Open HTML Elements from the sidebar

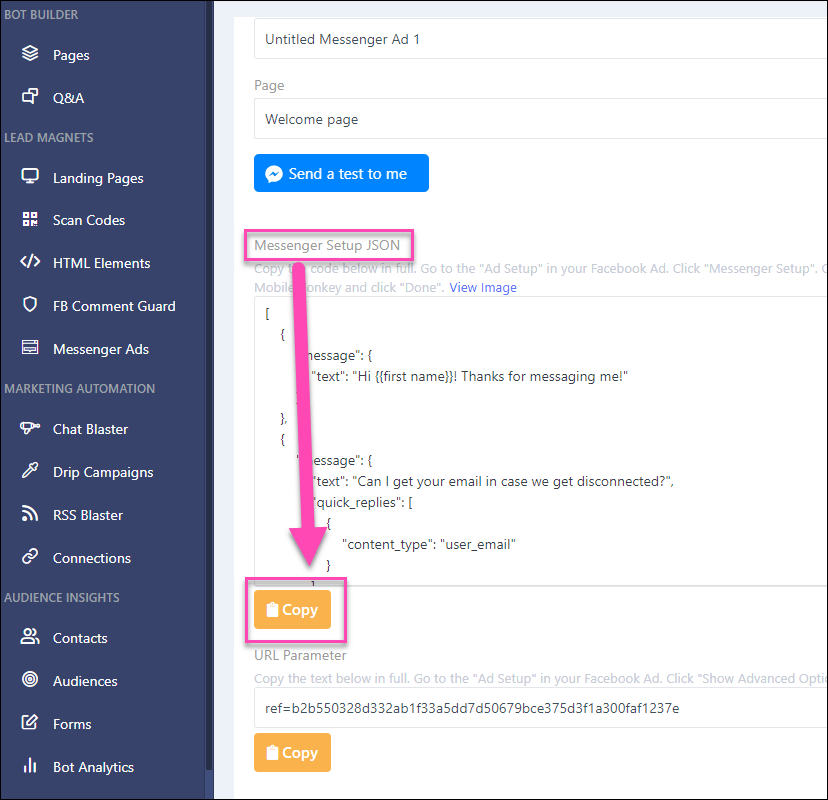pos(101,263)
